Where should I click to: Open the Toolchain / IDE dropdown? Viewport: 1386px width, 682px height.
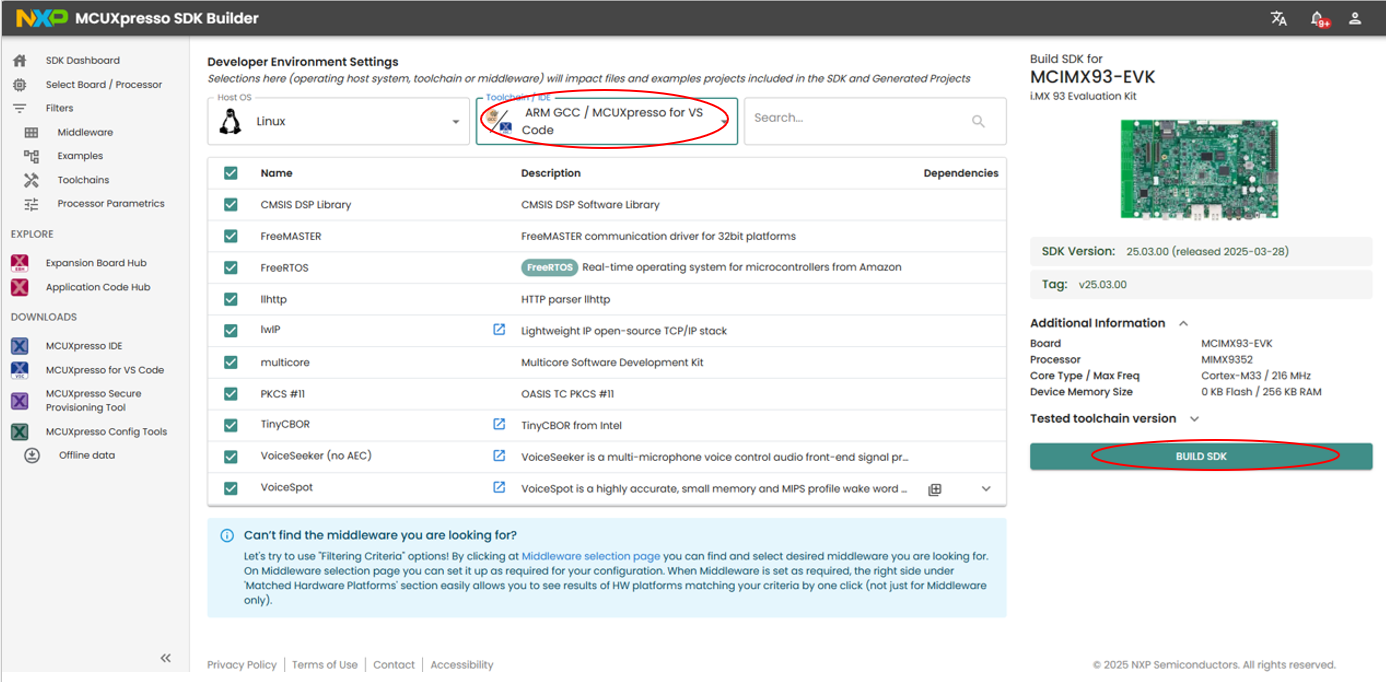tap(607, 121)
